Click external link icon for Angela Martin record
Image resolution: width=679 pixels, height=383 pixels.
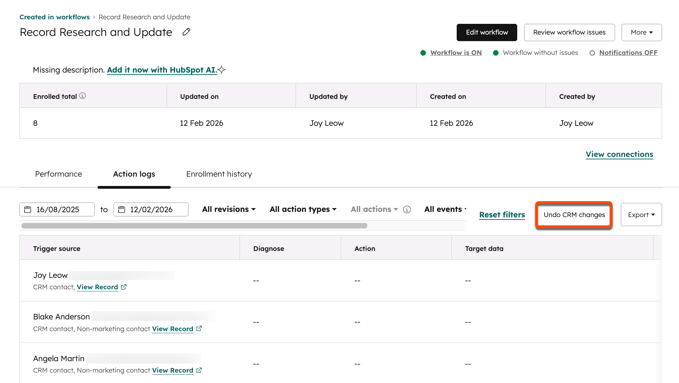click(199, 370)
